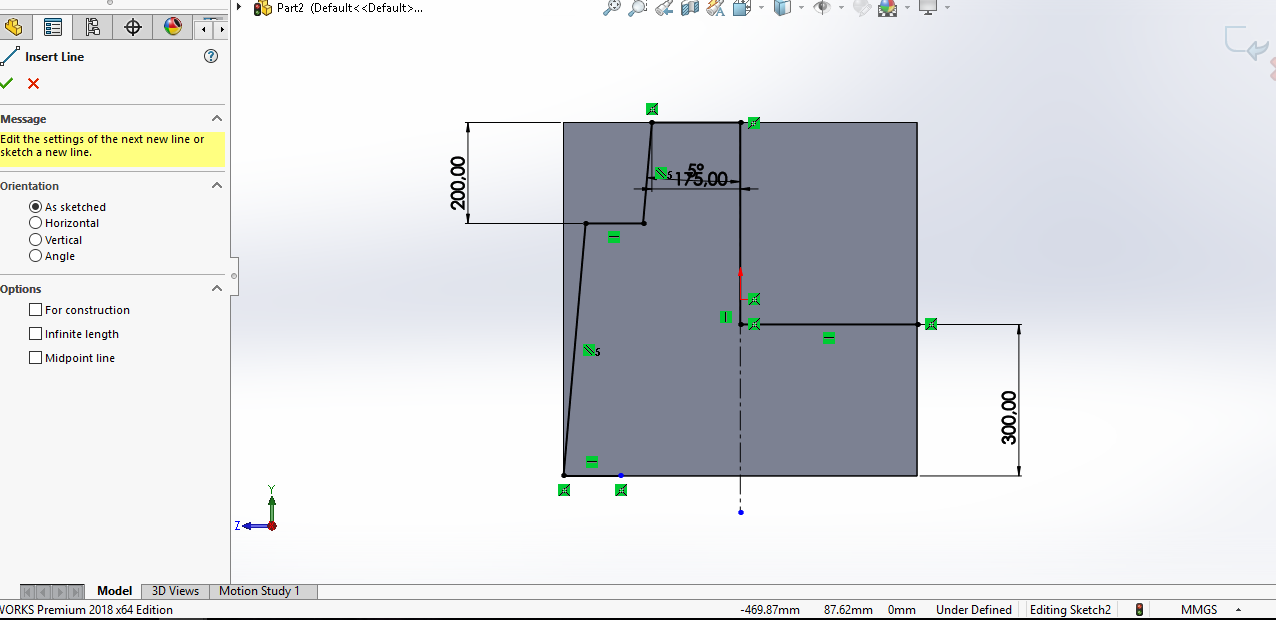Screen dimensions: 1276x620
Task: Open the View Settings dropdown arrow
Action: (x=947, y=8)
